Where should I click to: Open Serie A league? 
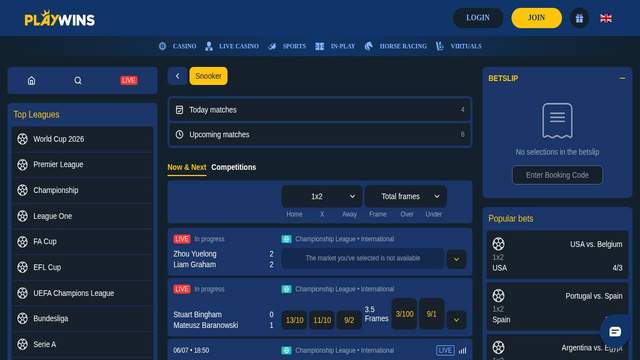[82, 344]
